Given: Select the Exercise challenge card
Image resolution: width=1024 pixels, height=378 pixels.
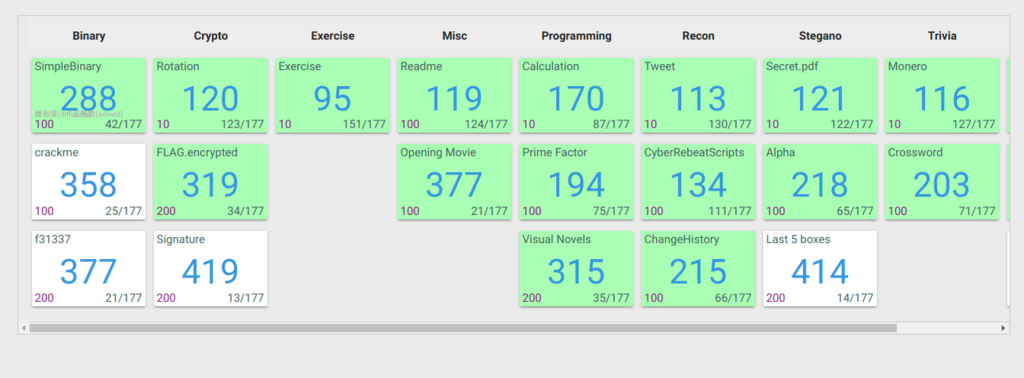Looking at the screenshot, I should click(332, 95).
